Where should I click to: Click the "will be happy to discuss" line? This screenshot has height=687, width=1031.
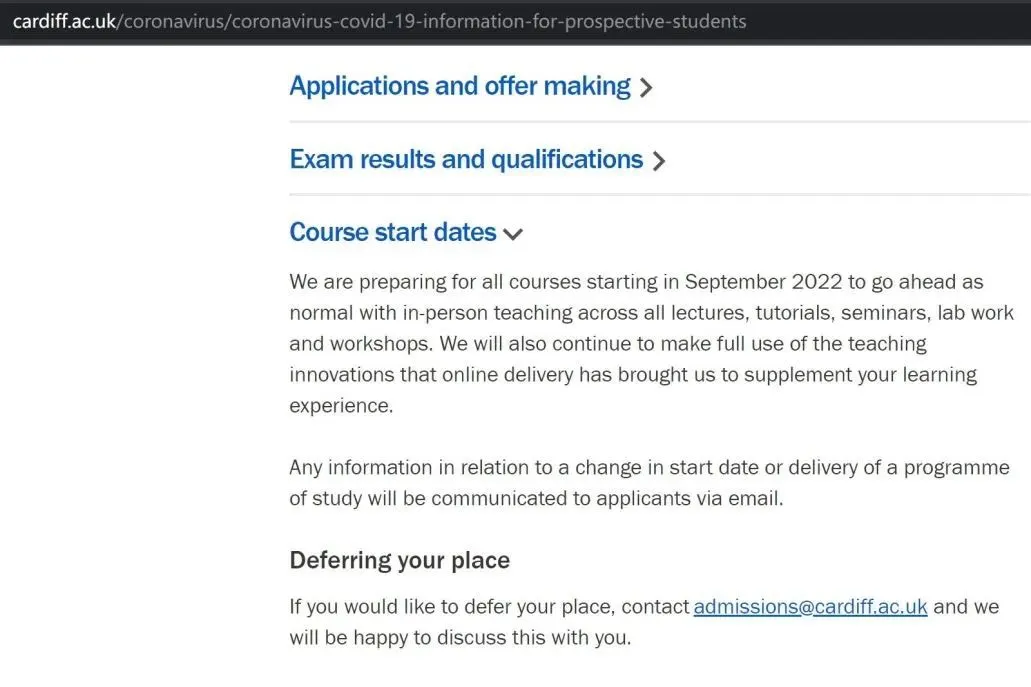pos(459,637)
